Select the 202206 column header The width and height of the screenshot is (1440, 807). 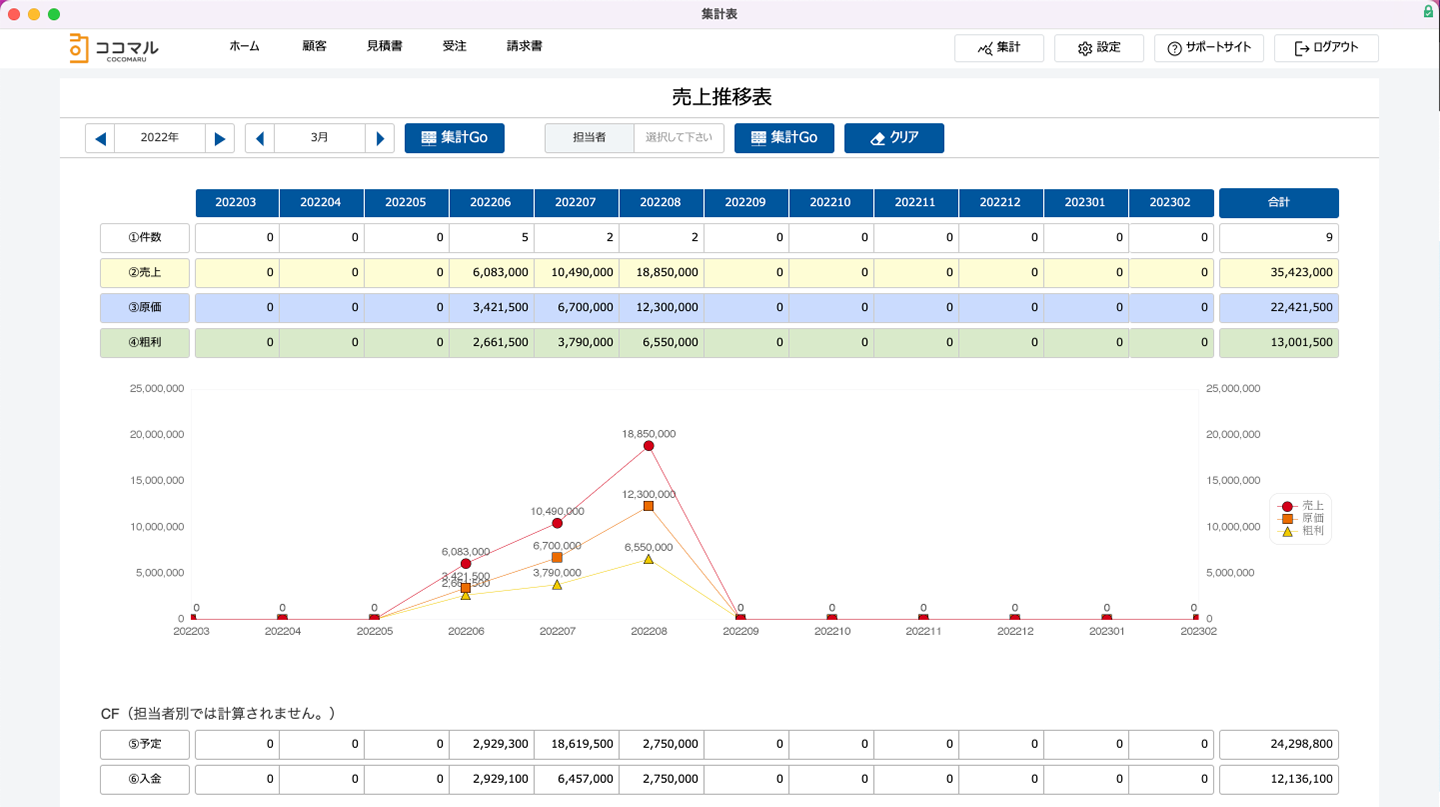(491, 203)
